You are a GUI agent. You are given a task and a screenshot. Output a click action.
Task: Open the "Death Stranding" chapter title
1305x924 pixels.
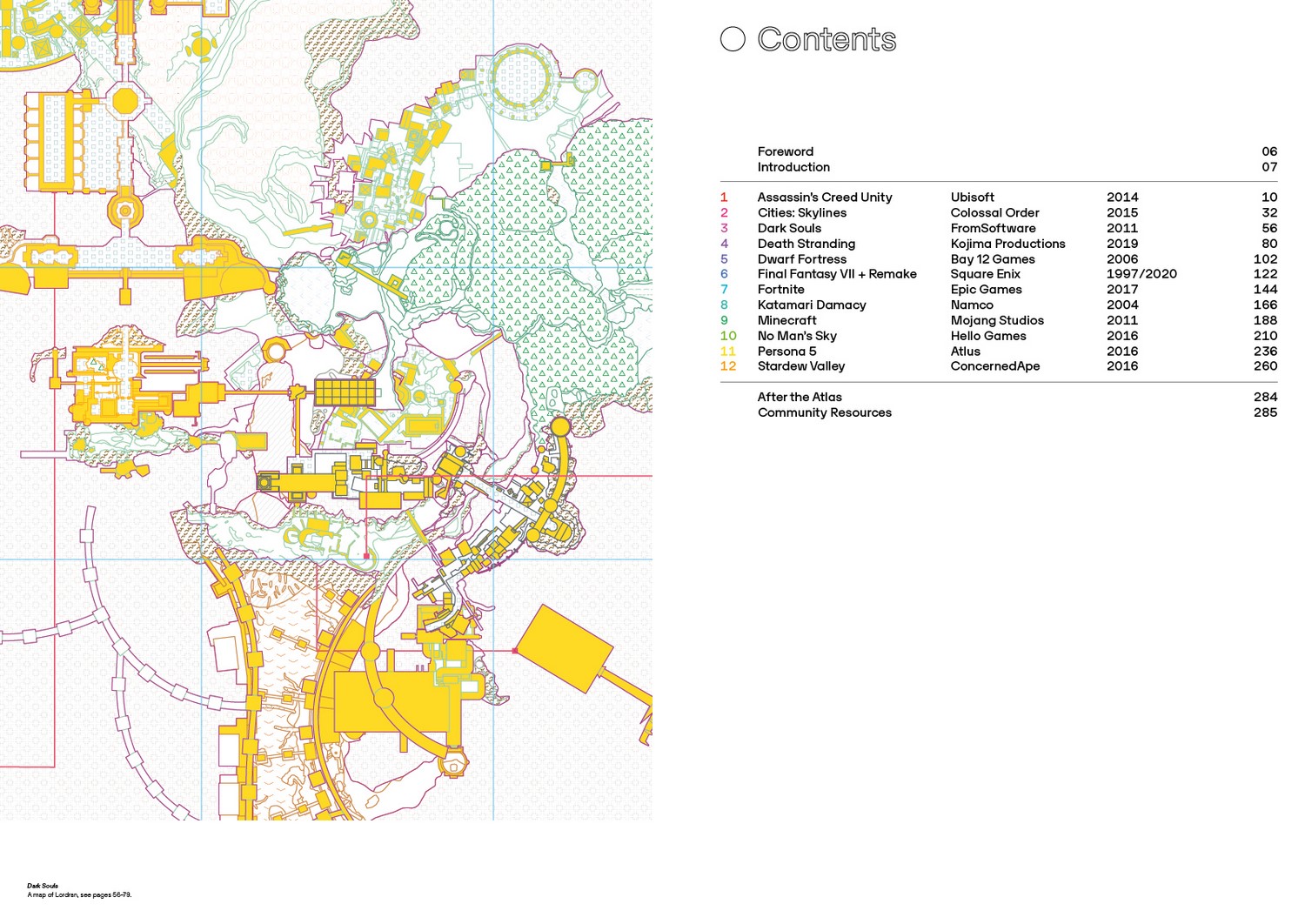(806, 244)
